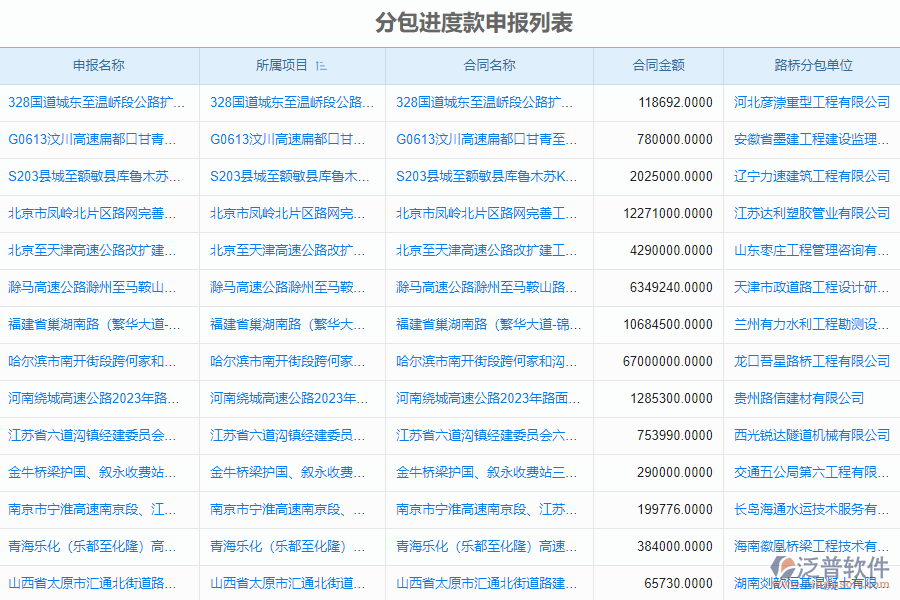The image size is (900, 600).
Task: Click 海南徽瑞桥梁工程技术有... unit link
Action: click(811, 546)
